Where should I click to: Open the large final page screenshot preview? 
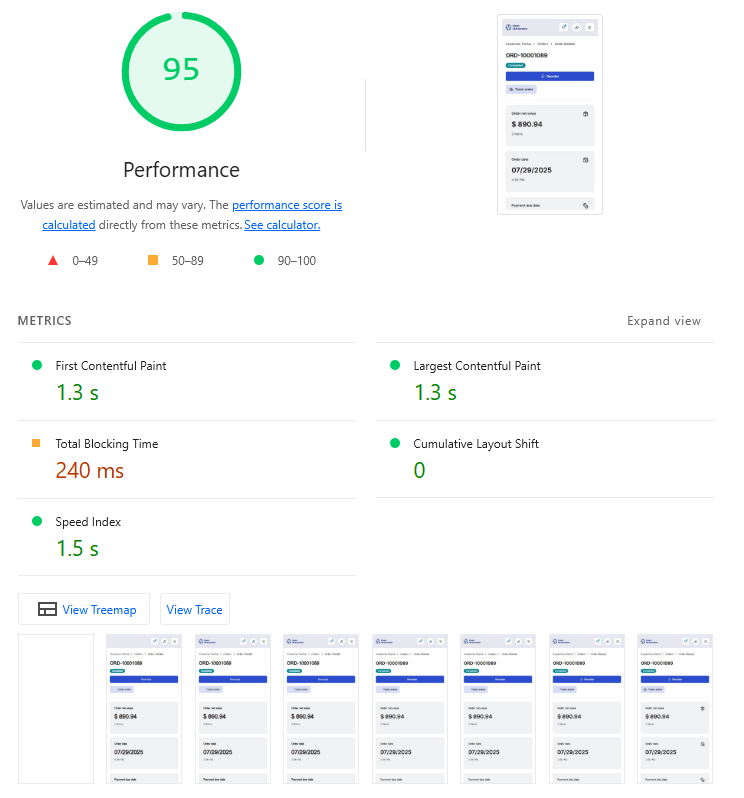[549, 114]
